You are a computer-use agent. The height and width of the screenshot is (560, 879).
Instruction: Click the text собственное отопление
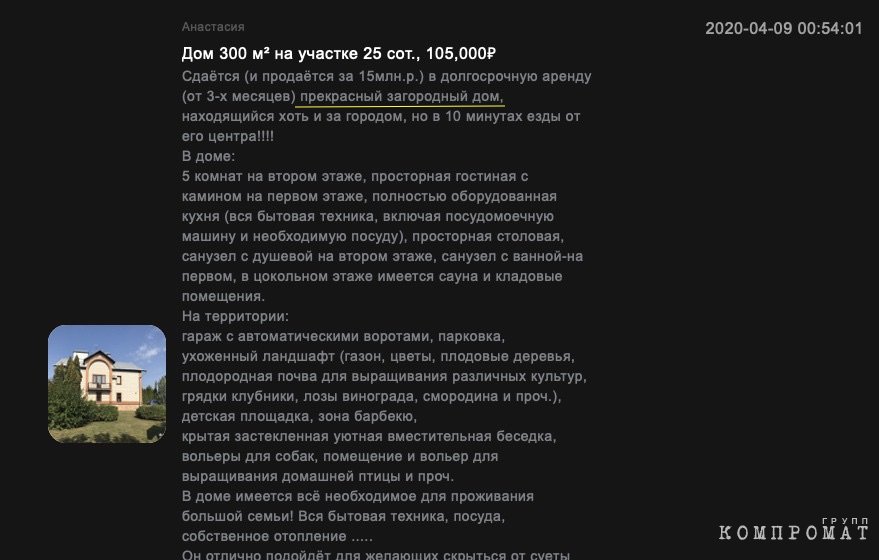(264, 536)
